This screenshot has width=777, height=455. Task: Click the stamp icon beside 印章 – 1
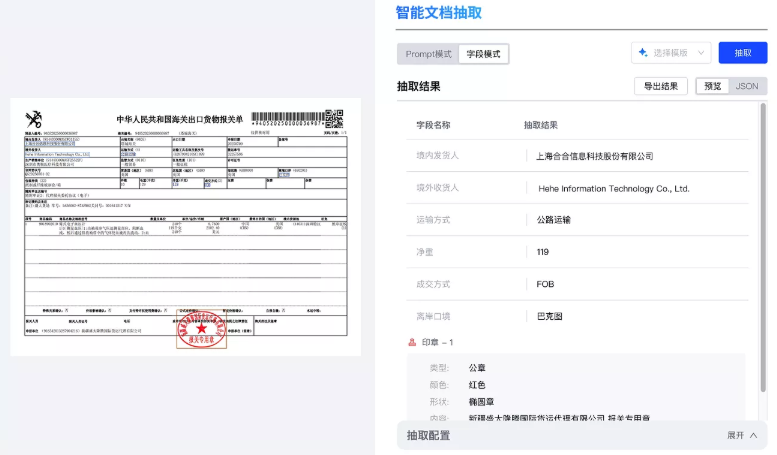coord(412,342)
